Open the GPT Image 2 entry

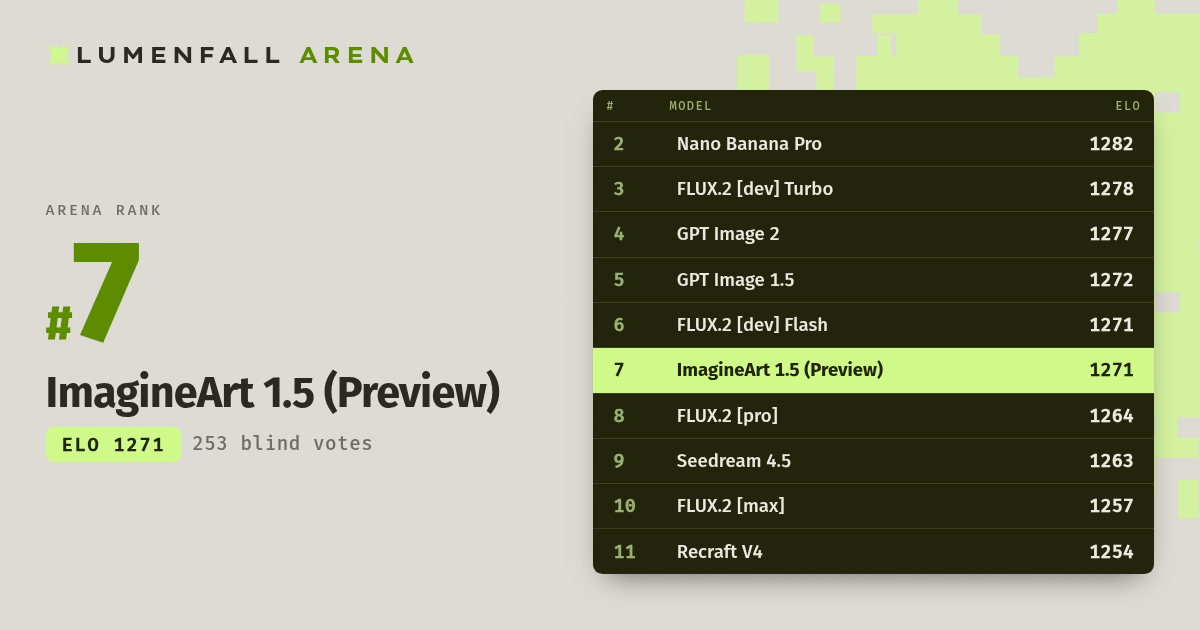[x=873, y=234]
